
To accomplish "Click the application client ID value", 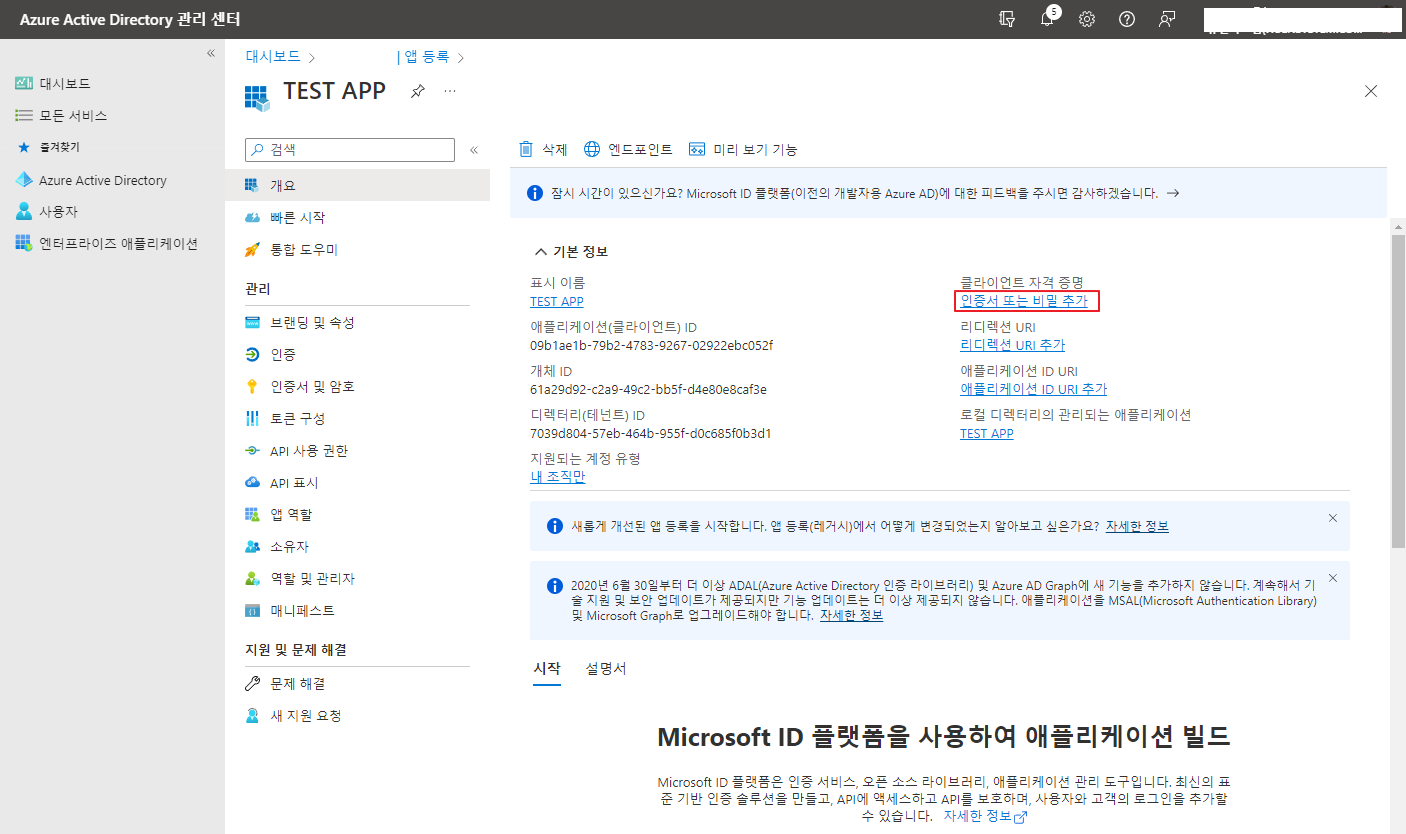I will click(651, 345).
